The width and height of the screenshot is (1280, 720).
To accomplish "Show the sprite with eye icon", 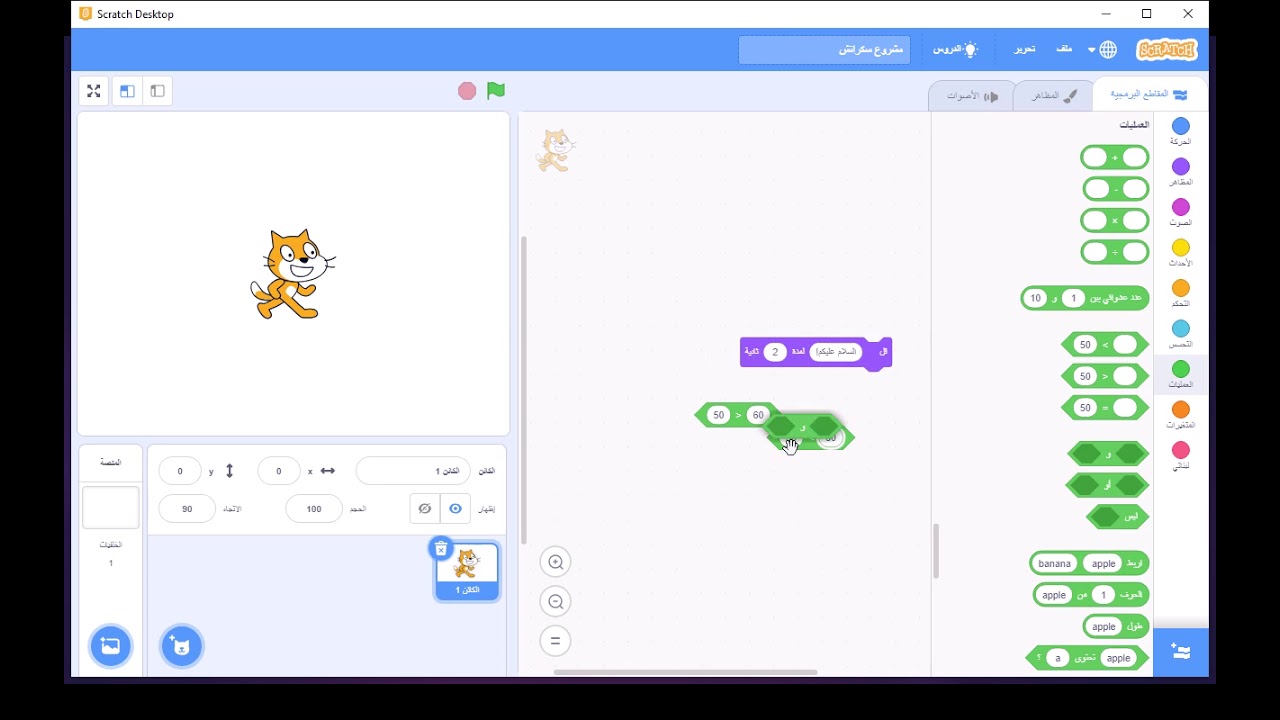I will (x=456, y=508).
